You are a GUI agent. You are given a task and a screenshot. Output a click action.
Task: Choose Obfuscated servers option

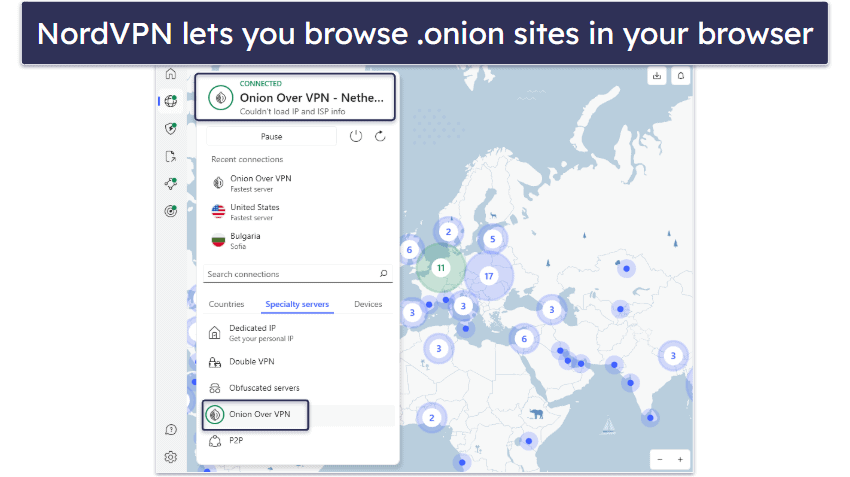tap(298, 388)
